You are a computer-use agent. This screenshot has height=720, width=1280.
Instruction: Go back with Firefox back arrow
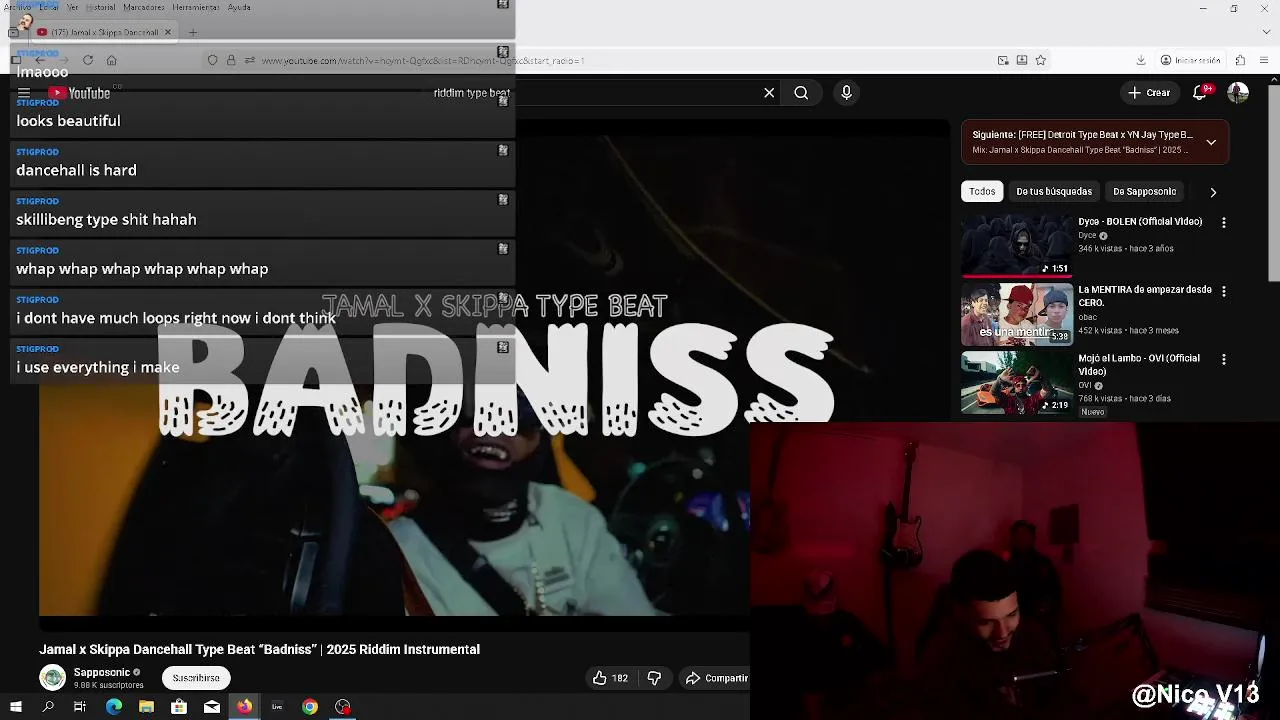tap(40, 60)
